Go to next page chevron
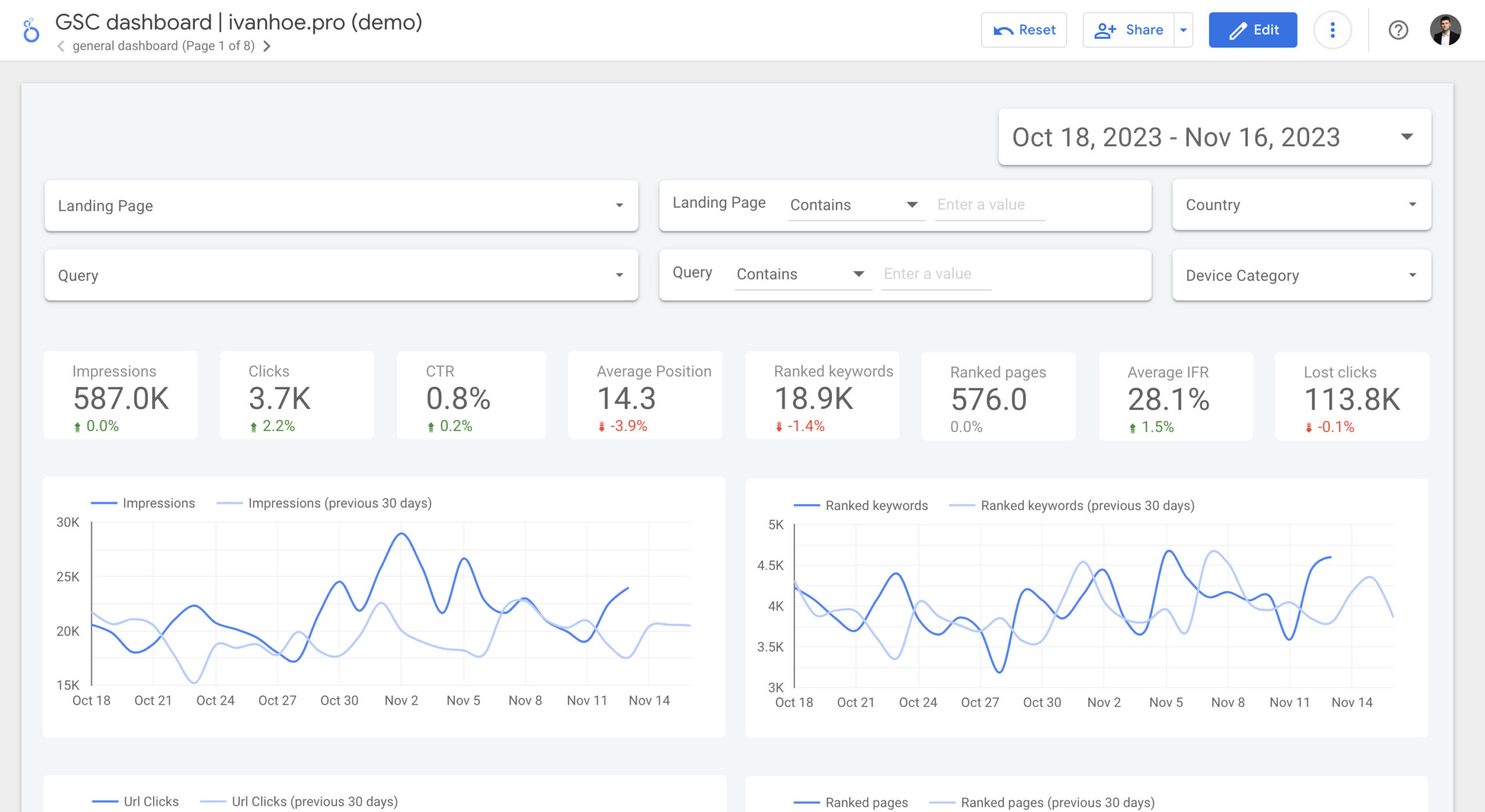Image resolution: width=1485 pixels, height=812 pixels. point(267,46)
